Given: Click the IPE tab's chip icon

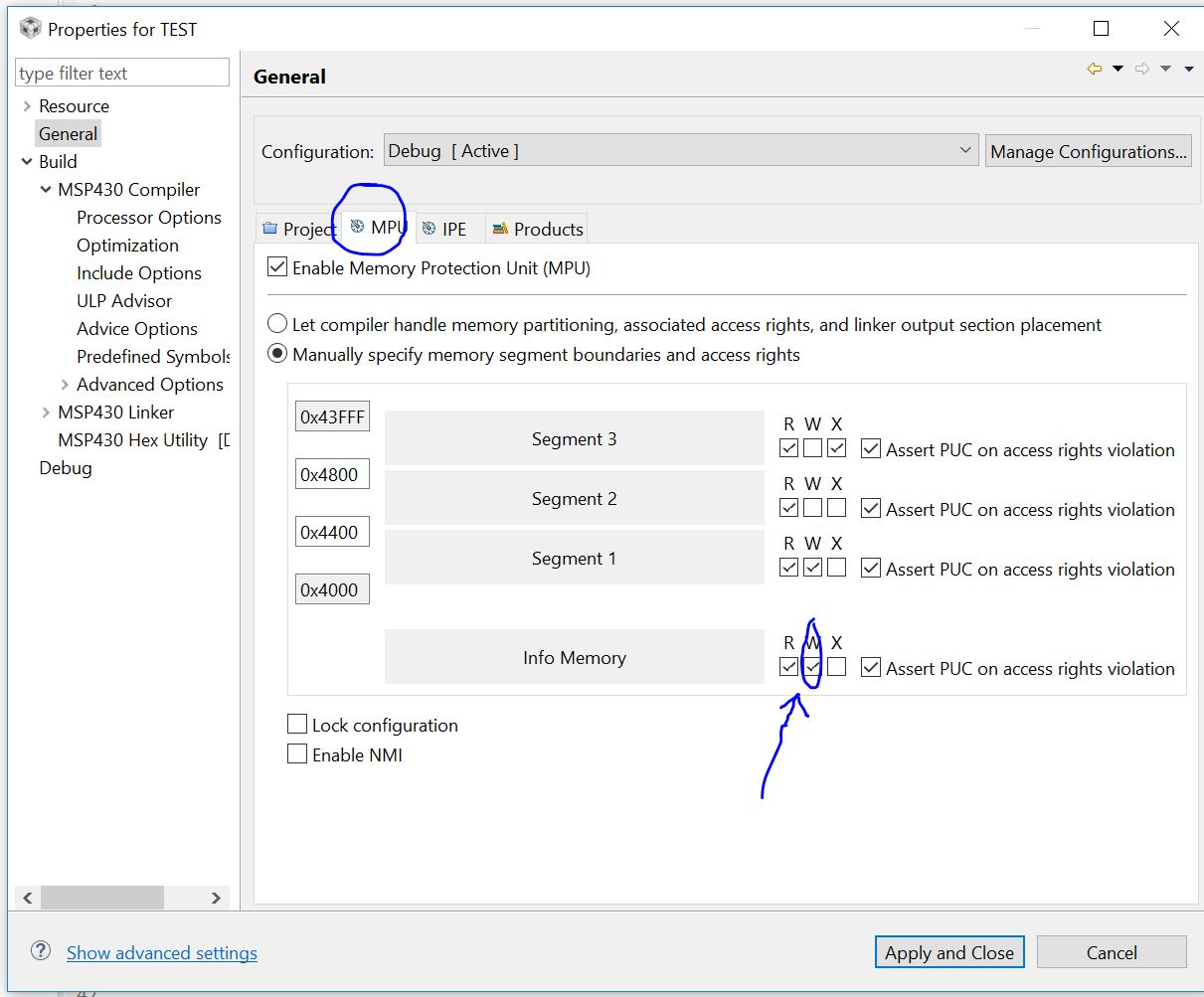Looking at the screenshot, I should [429, 228].
